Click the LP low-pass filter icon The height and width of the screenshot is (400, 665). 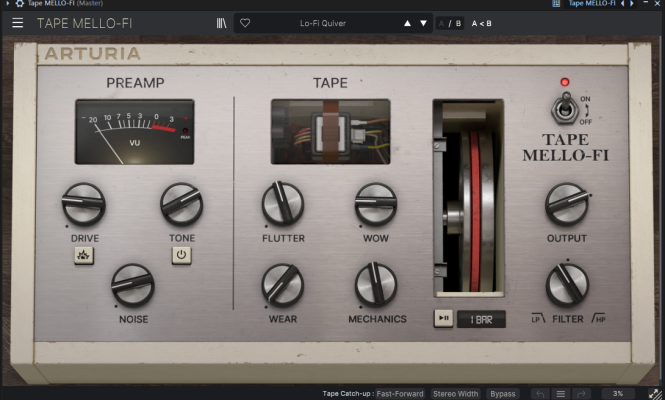pos(536,319)
